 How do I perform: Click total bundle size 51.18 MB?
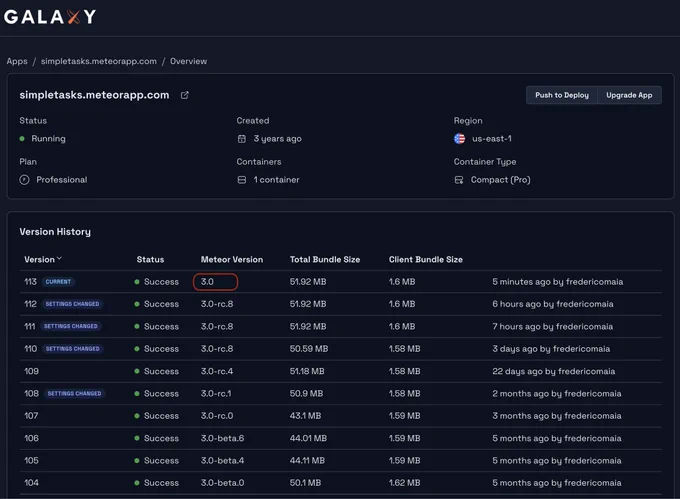307,371
